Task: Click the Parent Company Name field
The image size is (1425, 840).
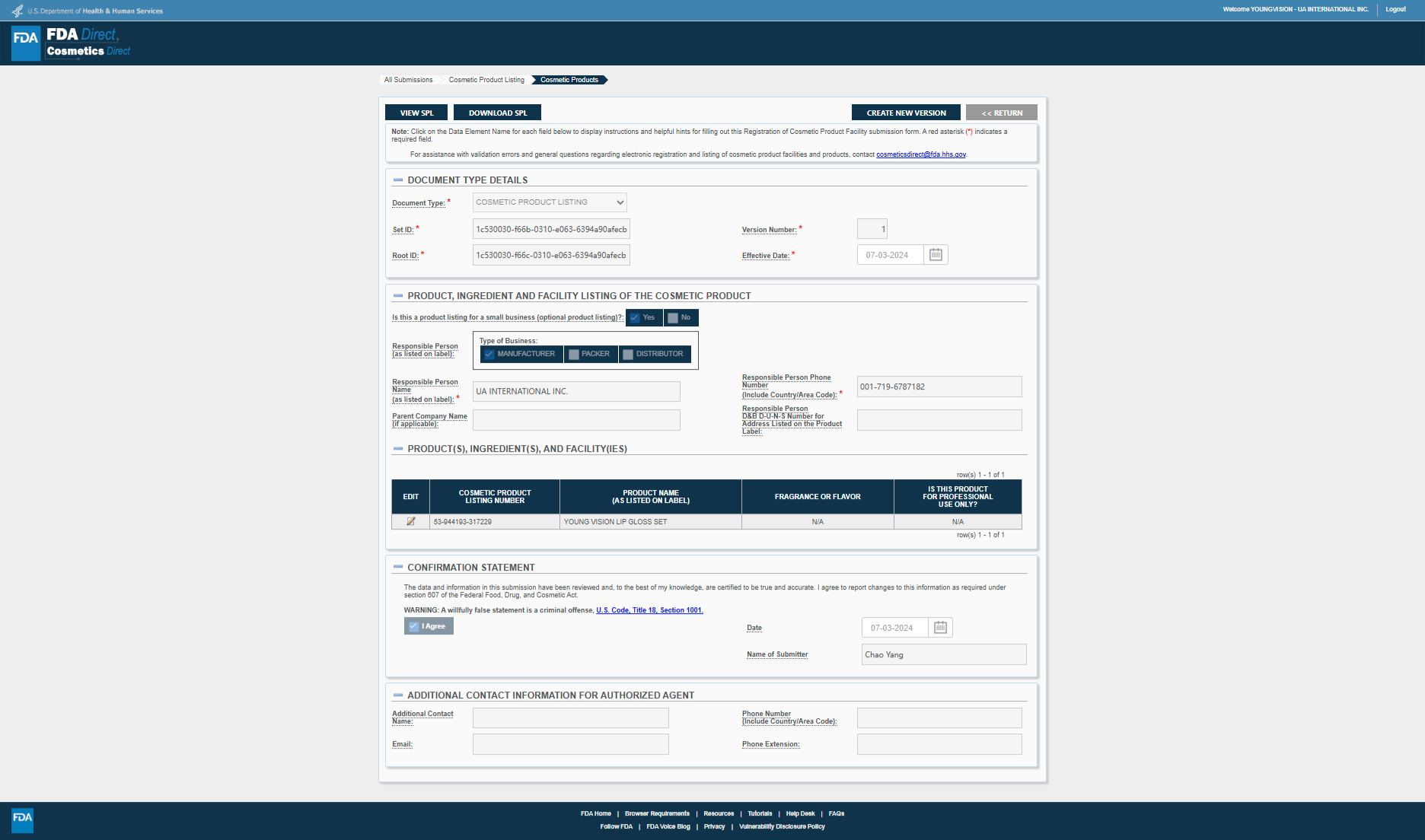Action: (x=576, y=420)
